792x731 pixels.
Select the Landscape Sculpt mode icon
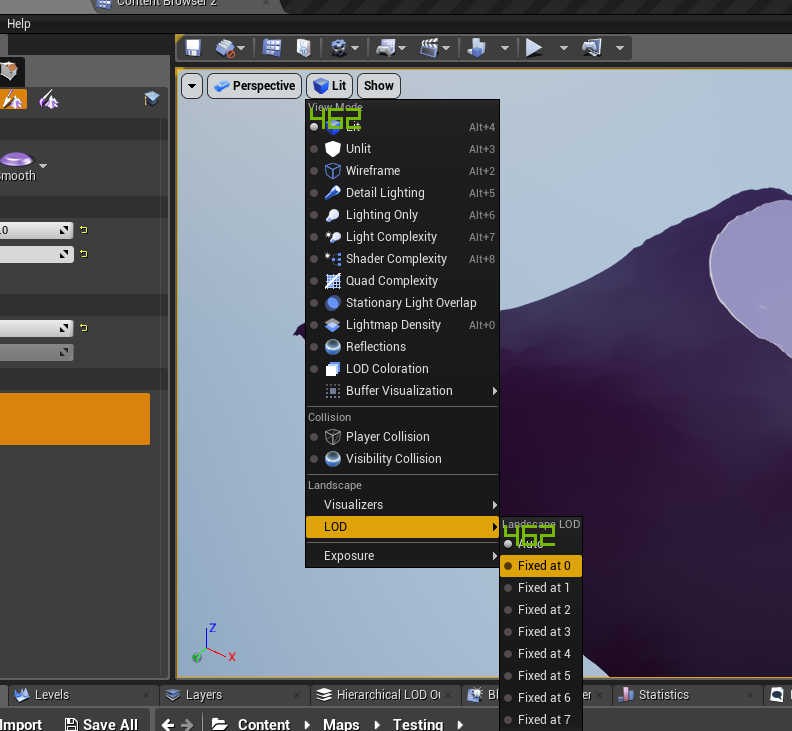(x=13, y=100)
